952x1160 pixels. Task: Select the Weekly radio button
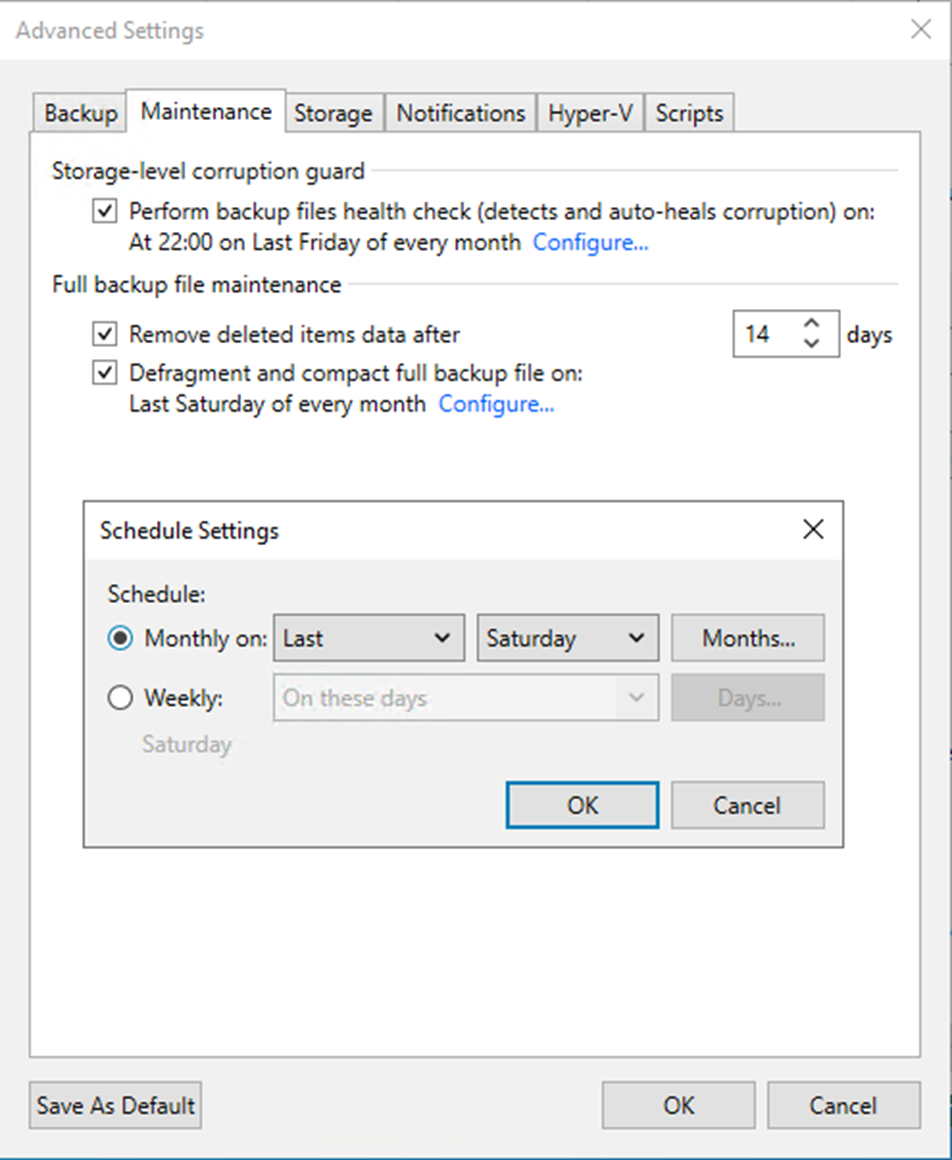(121, 698)
